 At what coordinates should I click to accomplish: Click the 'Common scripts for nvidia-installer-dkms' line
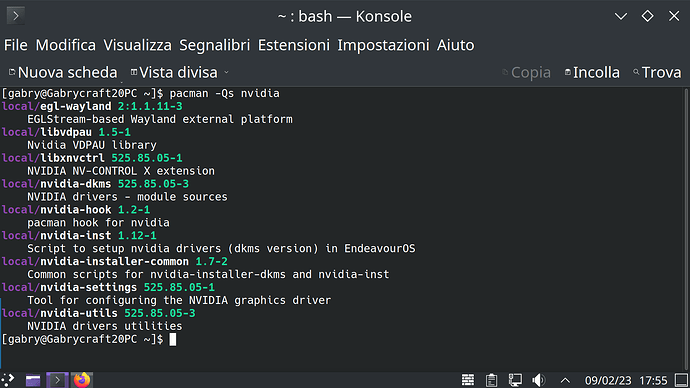tap(208, 275)
